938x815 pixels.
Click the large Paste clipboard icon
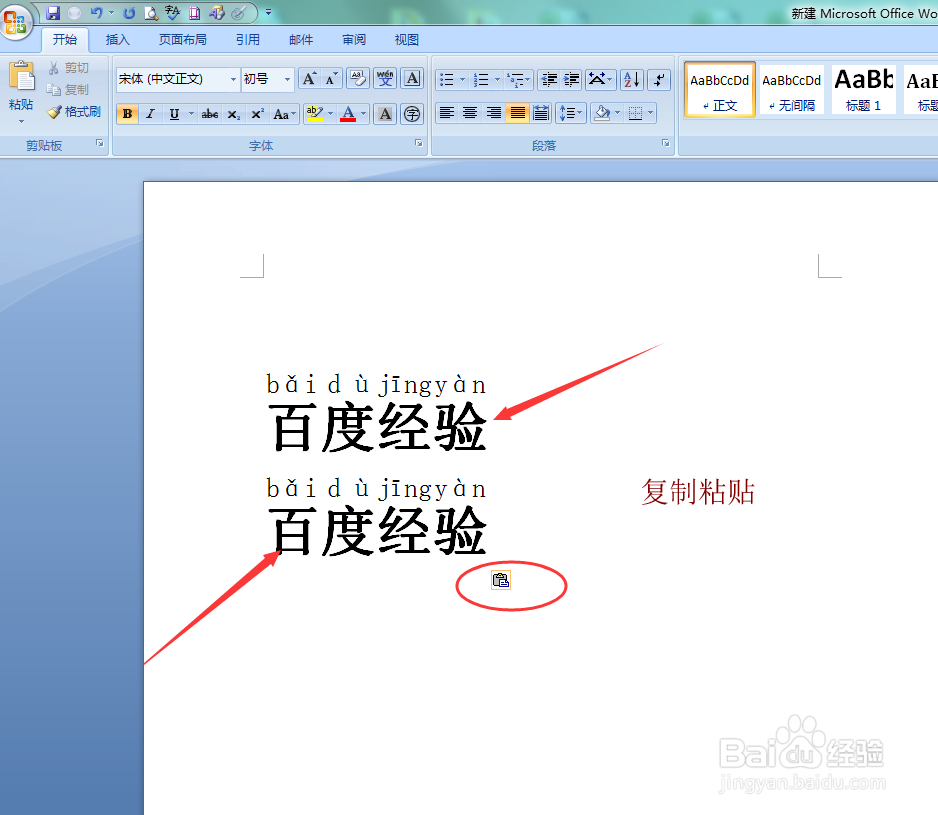click(x=22, y=76)
